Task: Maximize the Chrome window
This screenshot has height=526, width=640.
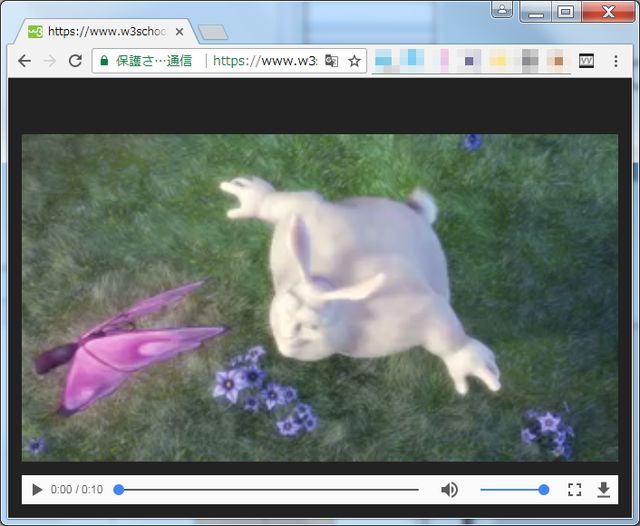Action: point(566,12)
